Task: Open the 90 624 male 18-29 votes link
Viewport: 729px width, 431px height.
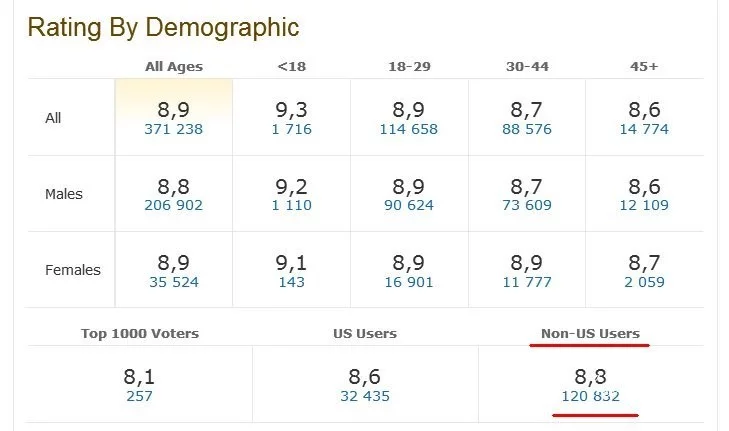Action: [409, 205]
